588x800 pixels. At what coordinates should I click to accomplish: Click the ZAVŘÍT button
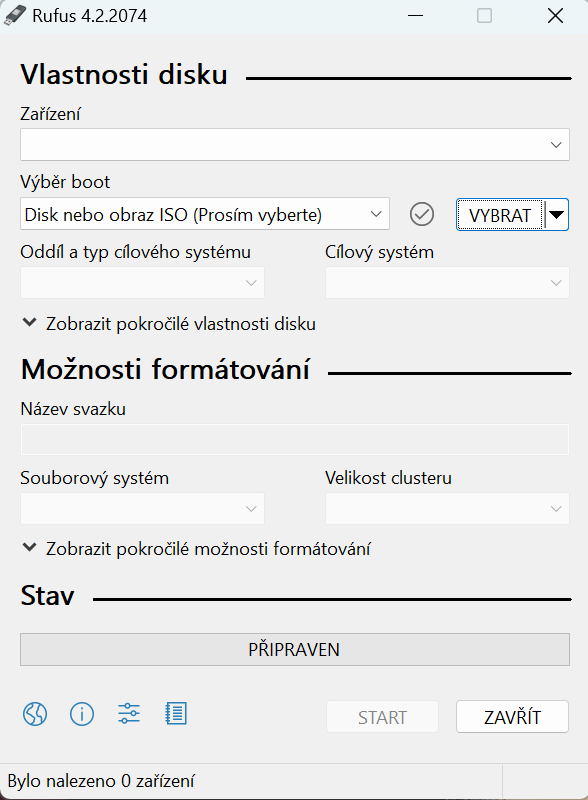point(512,717)
